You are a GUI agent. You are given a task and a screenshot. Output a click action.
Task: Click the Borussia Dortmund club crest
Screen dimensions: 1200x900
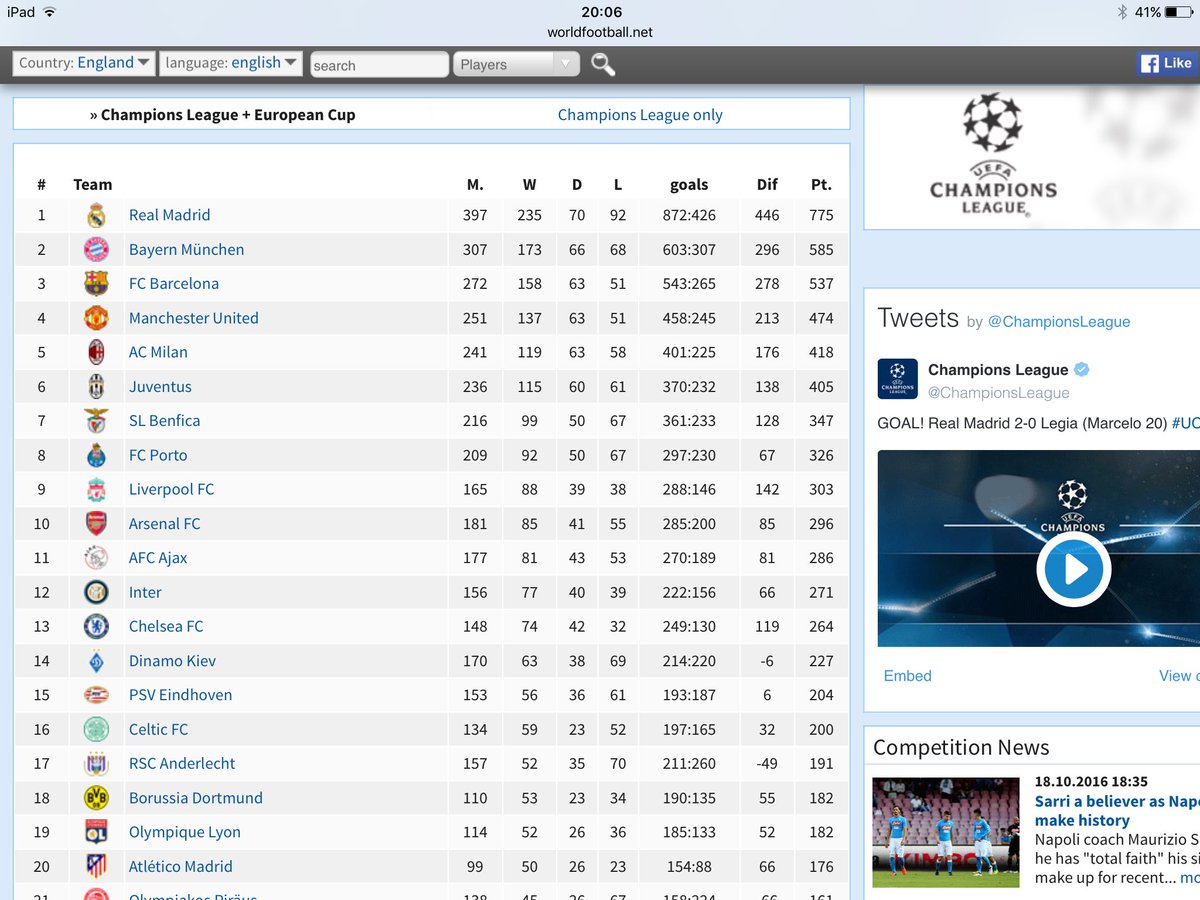point(96,798)
